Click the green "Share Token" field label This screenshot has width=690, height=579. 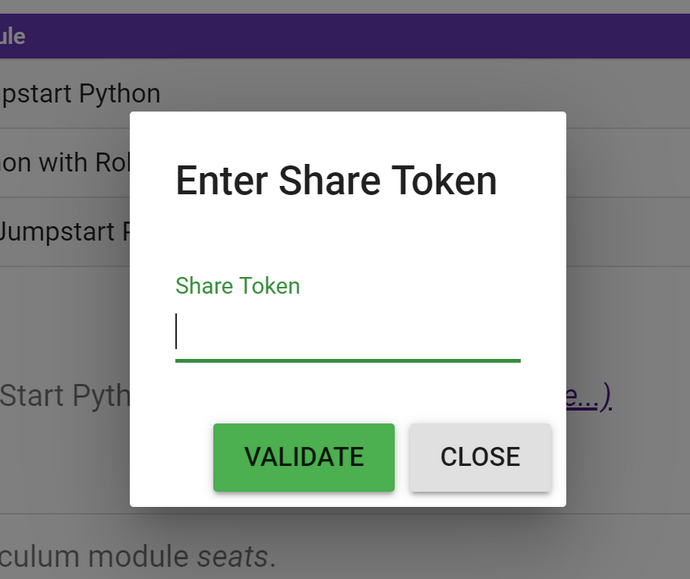237,286
